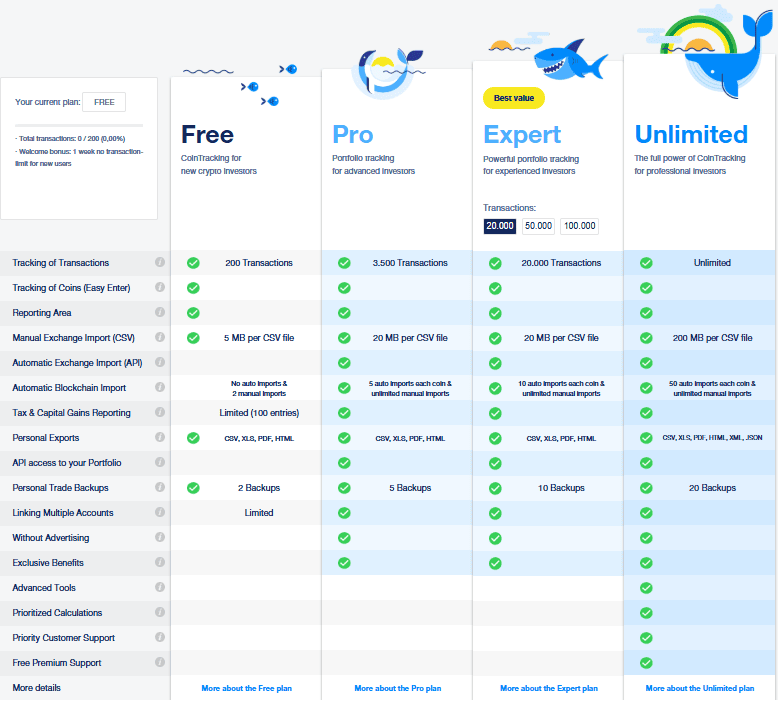This screenshot has height=707, width=778.
Task: Click the total transactions progress bar
Action: coord(79,125)
